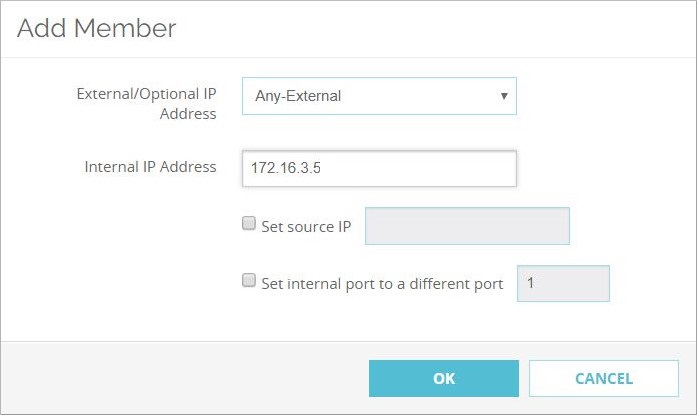Click the empty right end of Internal IP field
The height and width of the screenshot is (415, 697).
tap(480, 169)
